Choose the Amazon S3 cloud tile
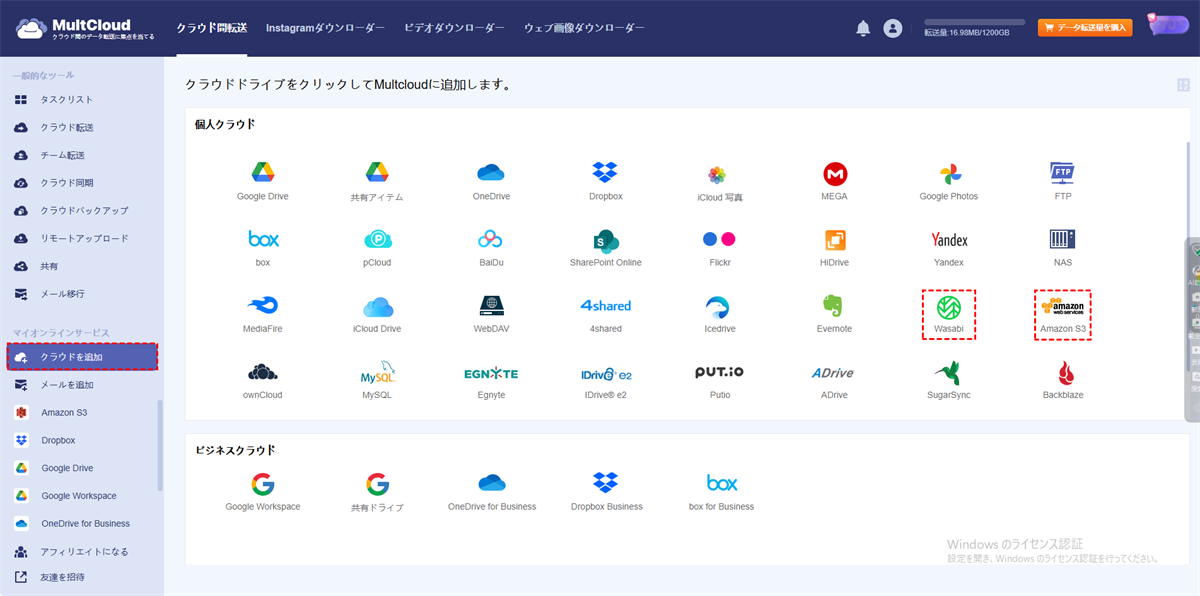The height and width of the screenshot is (596, 1200). pos(1062,315)
